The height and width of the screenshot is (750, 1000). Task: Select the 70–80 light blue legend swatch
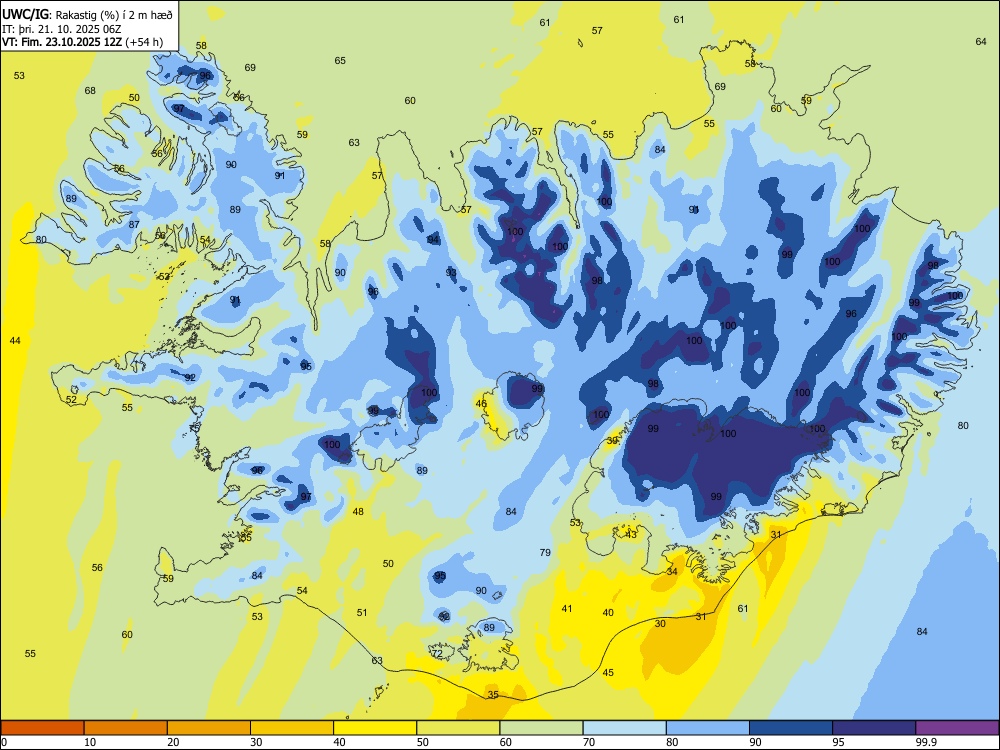pyautogui.click(x=624, y=728)
